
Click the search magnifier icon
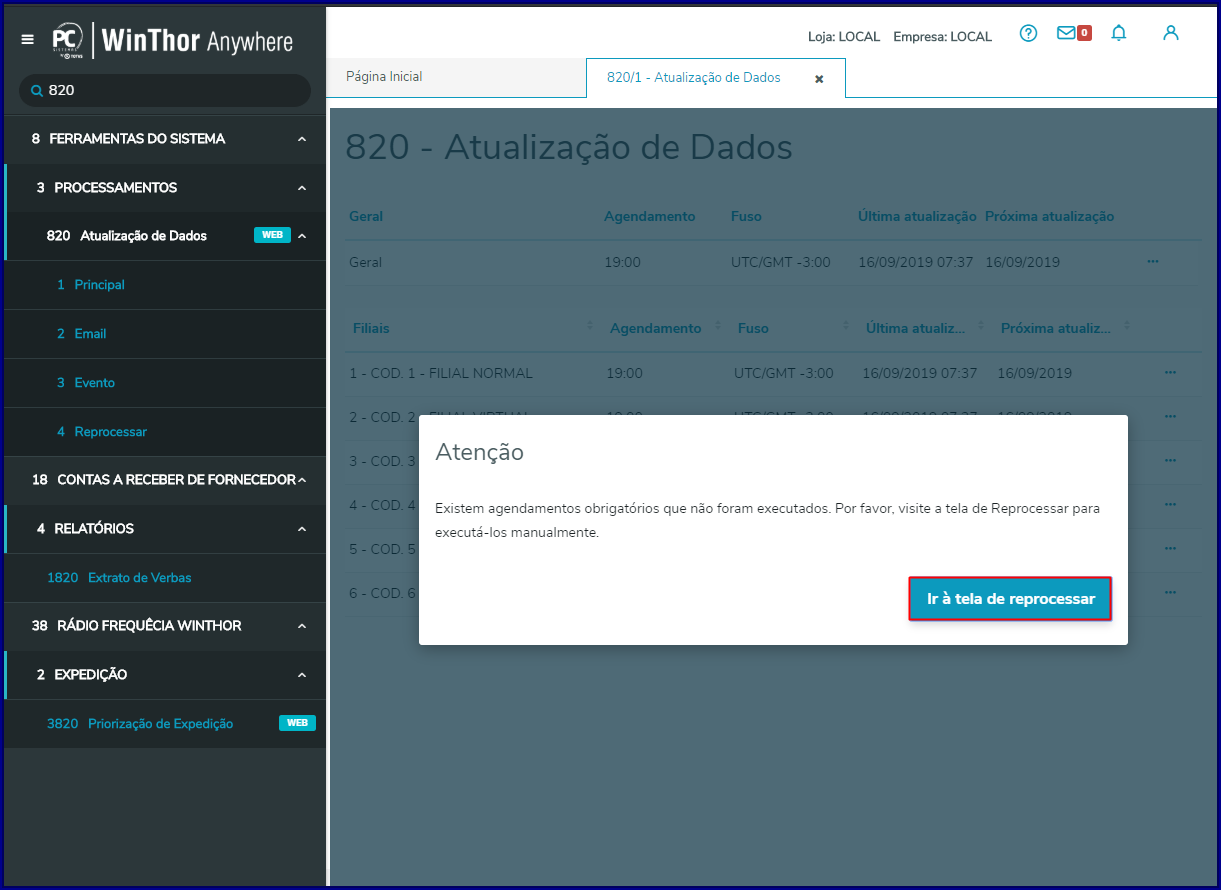coord(37,90)
